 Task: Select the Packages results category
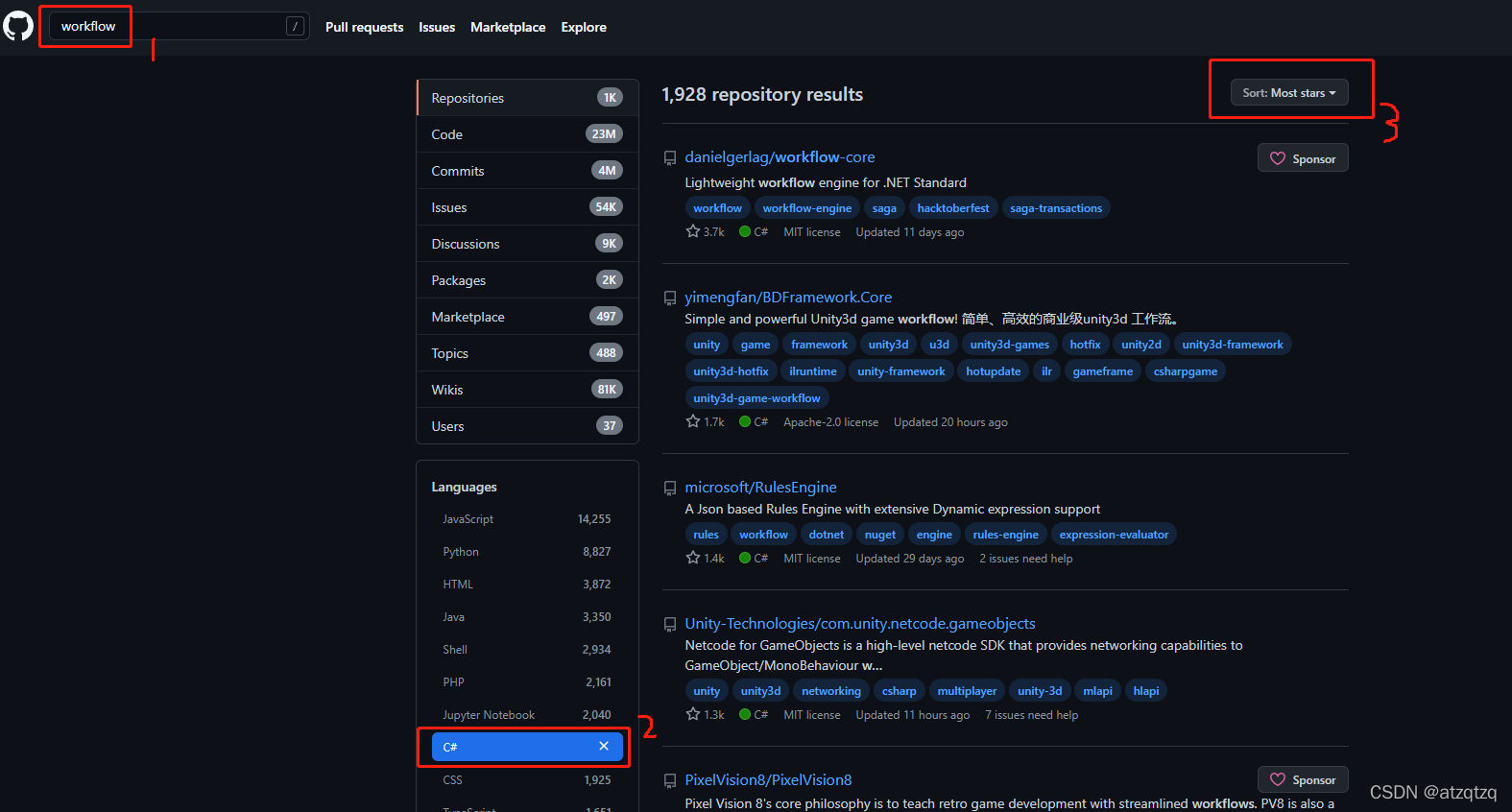point(527,280)
